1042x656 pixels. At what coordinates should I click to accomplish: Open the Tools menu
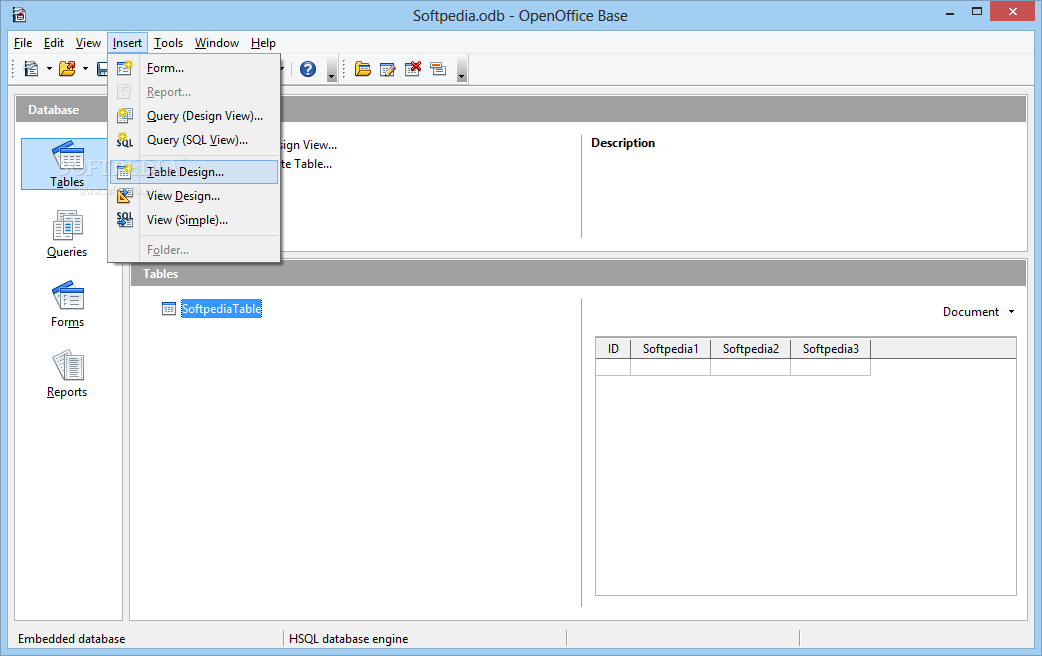tap(168, 43)
